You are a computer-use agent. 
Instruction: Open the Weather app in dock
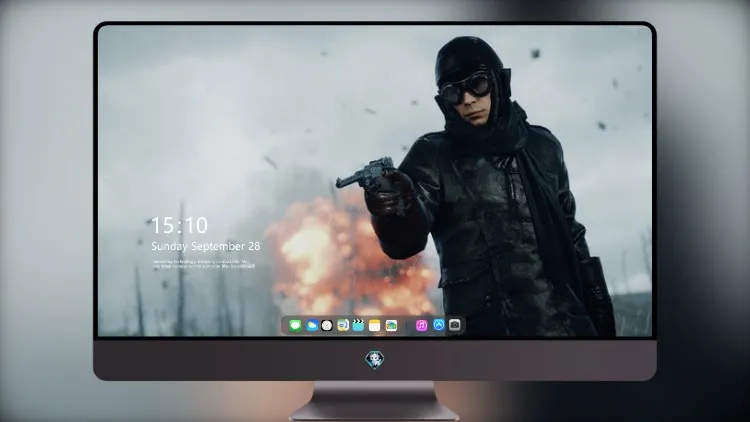(311, 326)
